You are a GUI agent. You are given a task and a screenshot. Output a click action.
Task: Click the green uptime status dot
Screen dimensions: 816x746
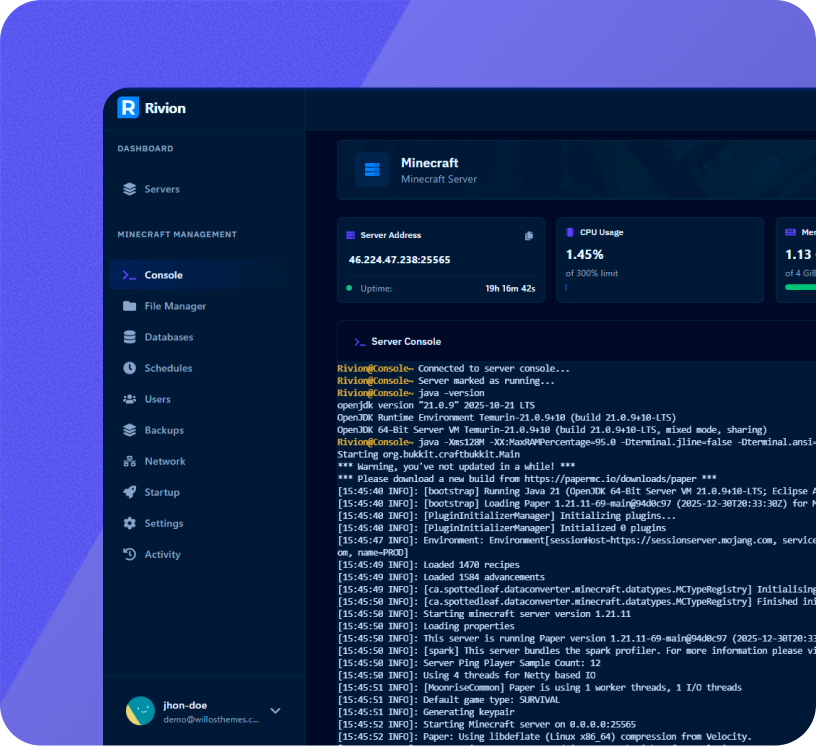tap(349, 288)
